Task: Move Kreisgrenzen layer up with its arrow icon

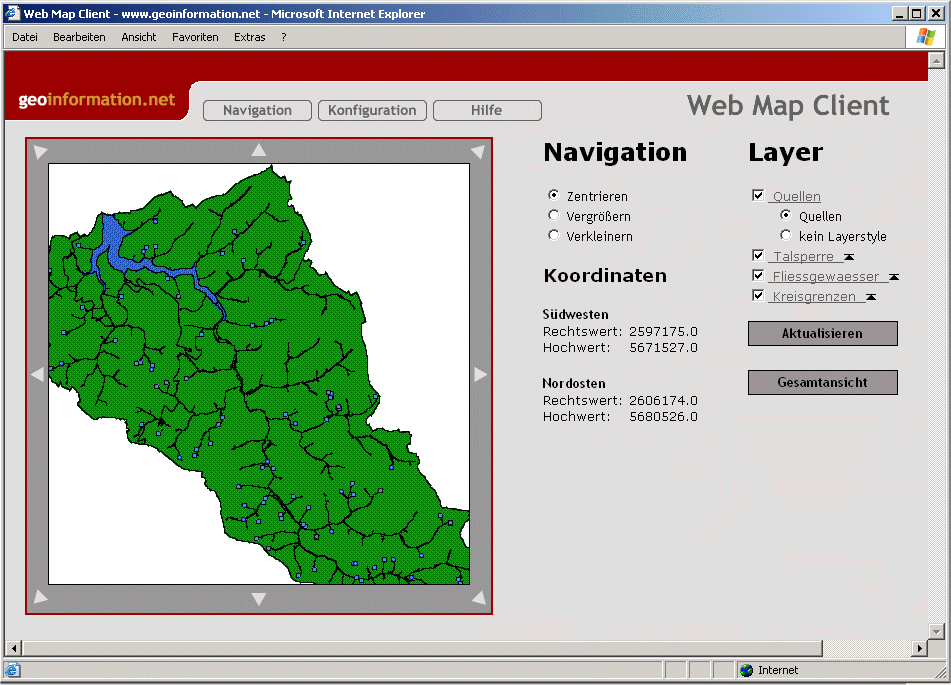Action: pos(871,297)
